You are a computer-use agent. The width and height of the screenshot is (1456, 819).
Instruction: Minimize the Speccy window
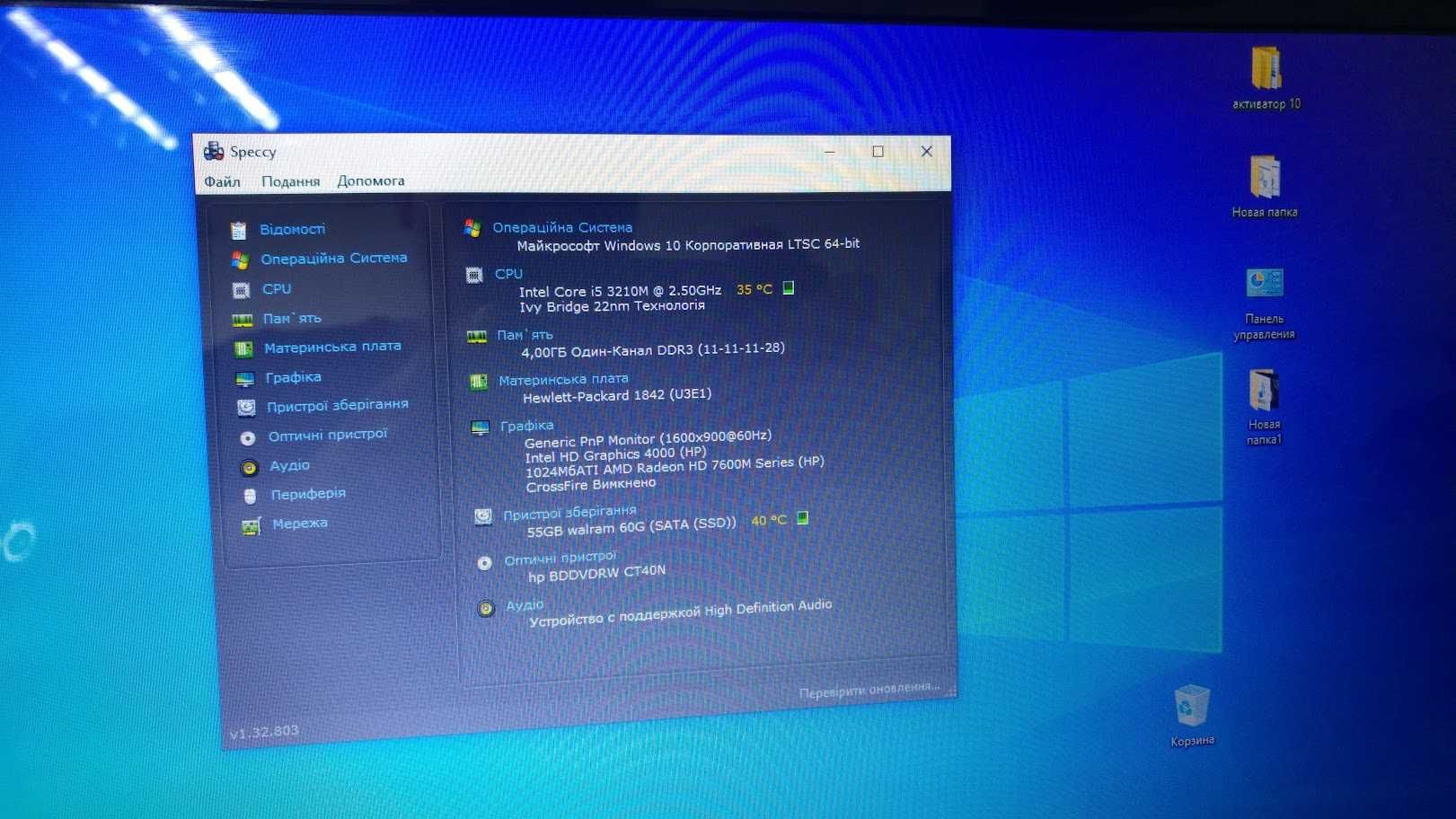[x=829, y=151]
